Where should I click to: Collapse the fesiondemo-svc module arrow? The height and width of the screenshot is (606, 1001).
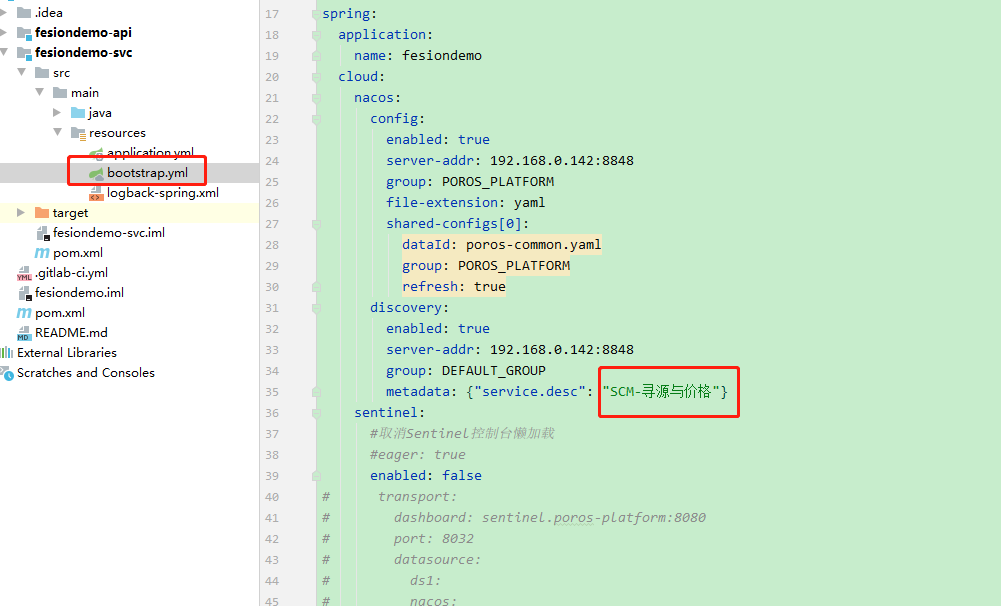coord(4,52)
